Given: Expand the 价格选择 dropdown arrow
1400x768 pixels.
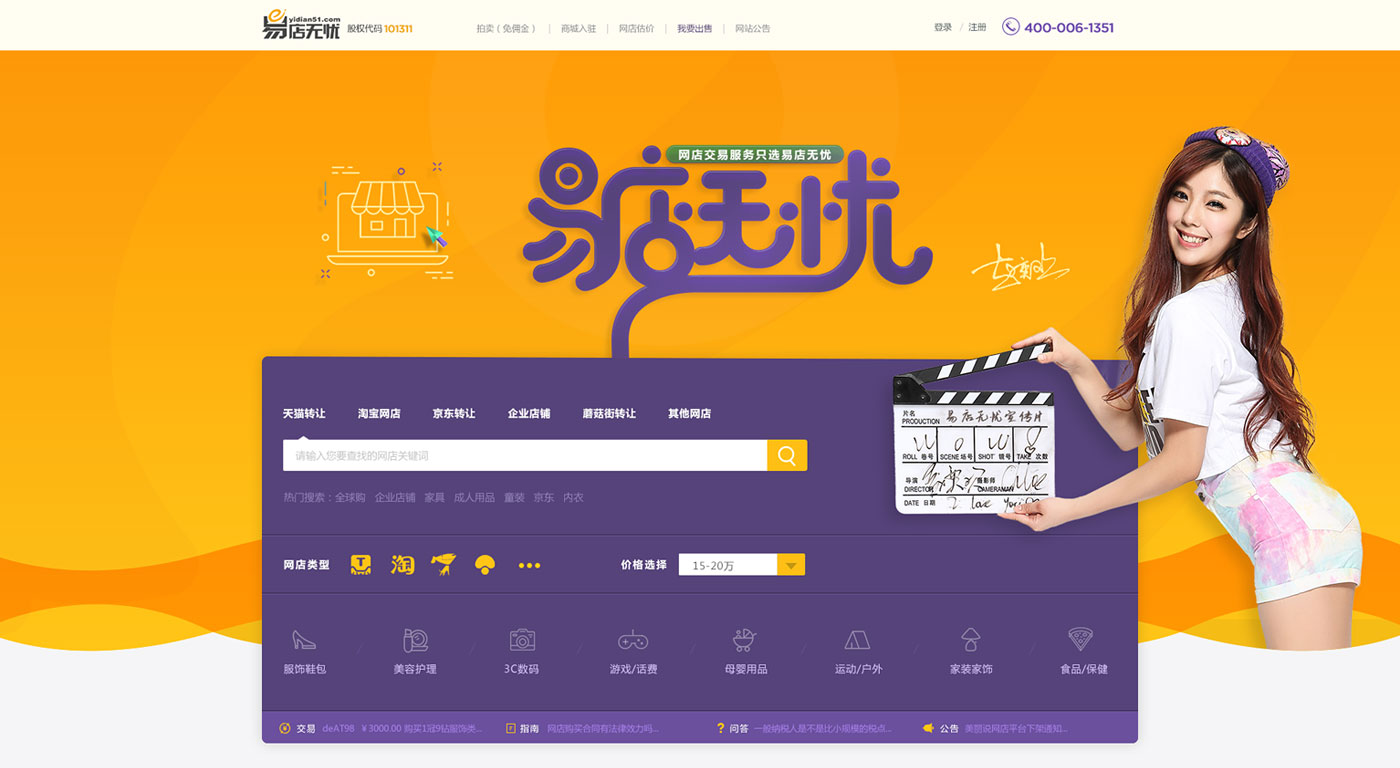Looking at the screenshot, I should pos(791,565).
